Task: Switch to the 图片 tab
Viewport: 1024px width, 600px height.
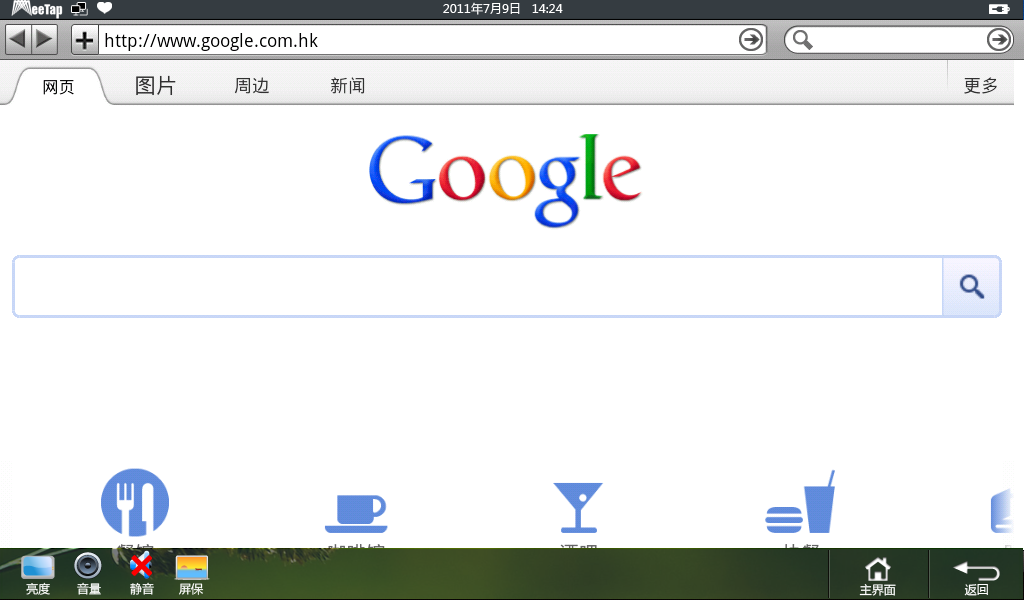Action: tap(155, 86)
